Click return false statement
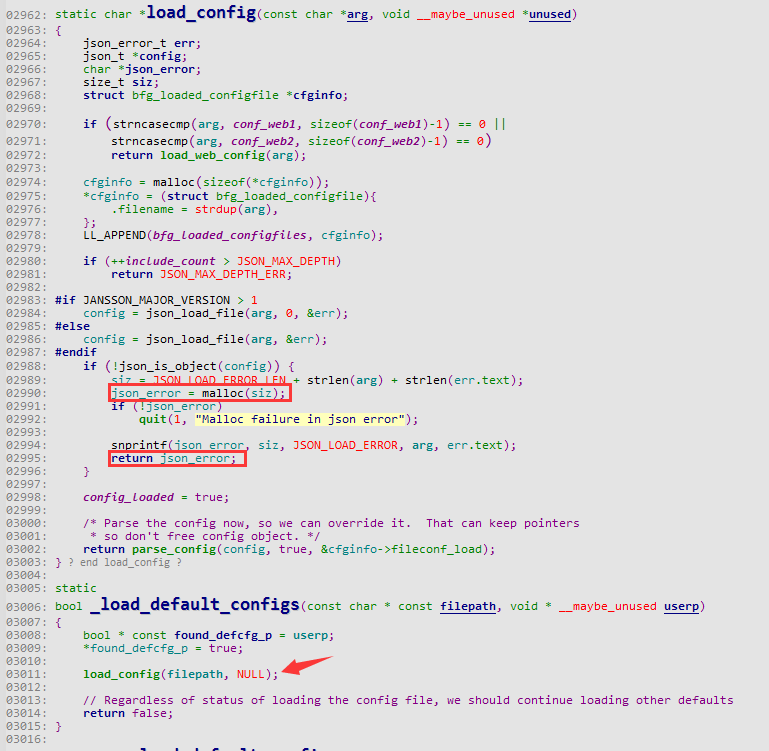Viewport: 769px width, 751px height. pos(128,713)
